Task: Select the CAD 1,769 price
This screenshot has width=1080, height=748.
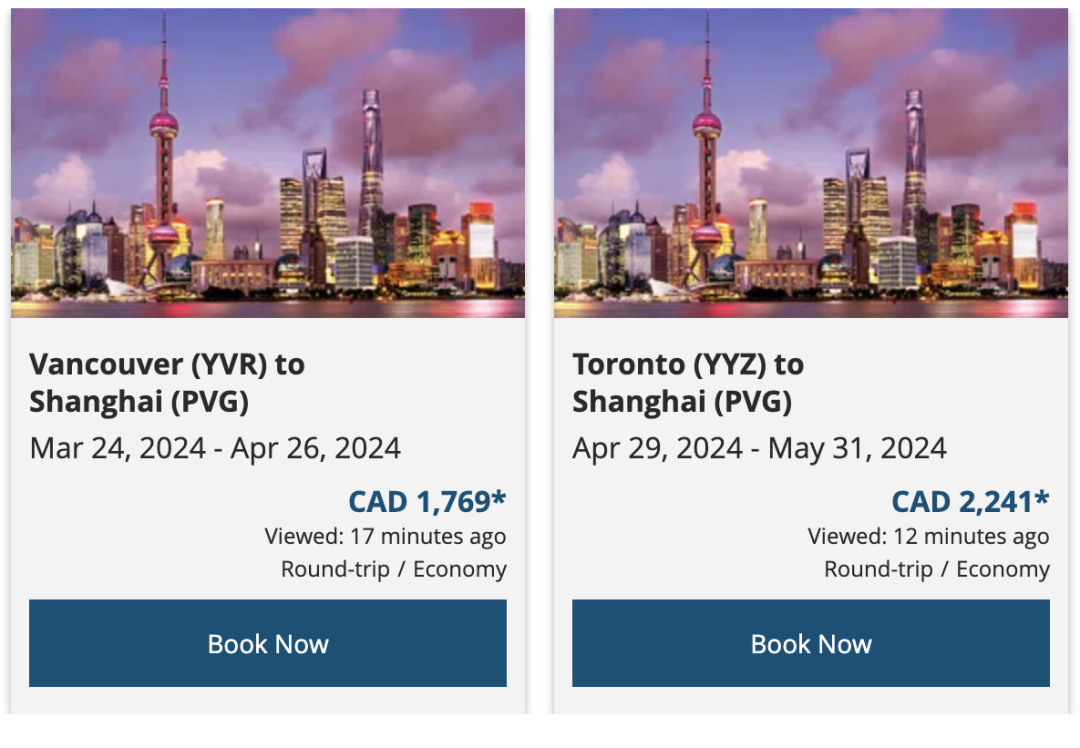Action: tap(419, 501)
